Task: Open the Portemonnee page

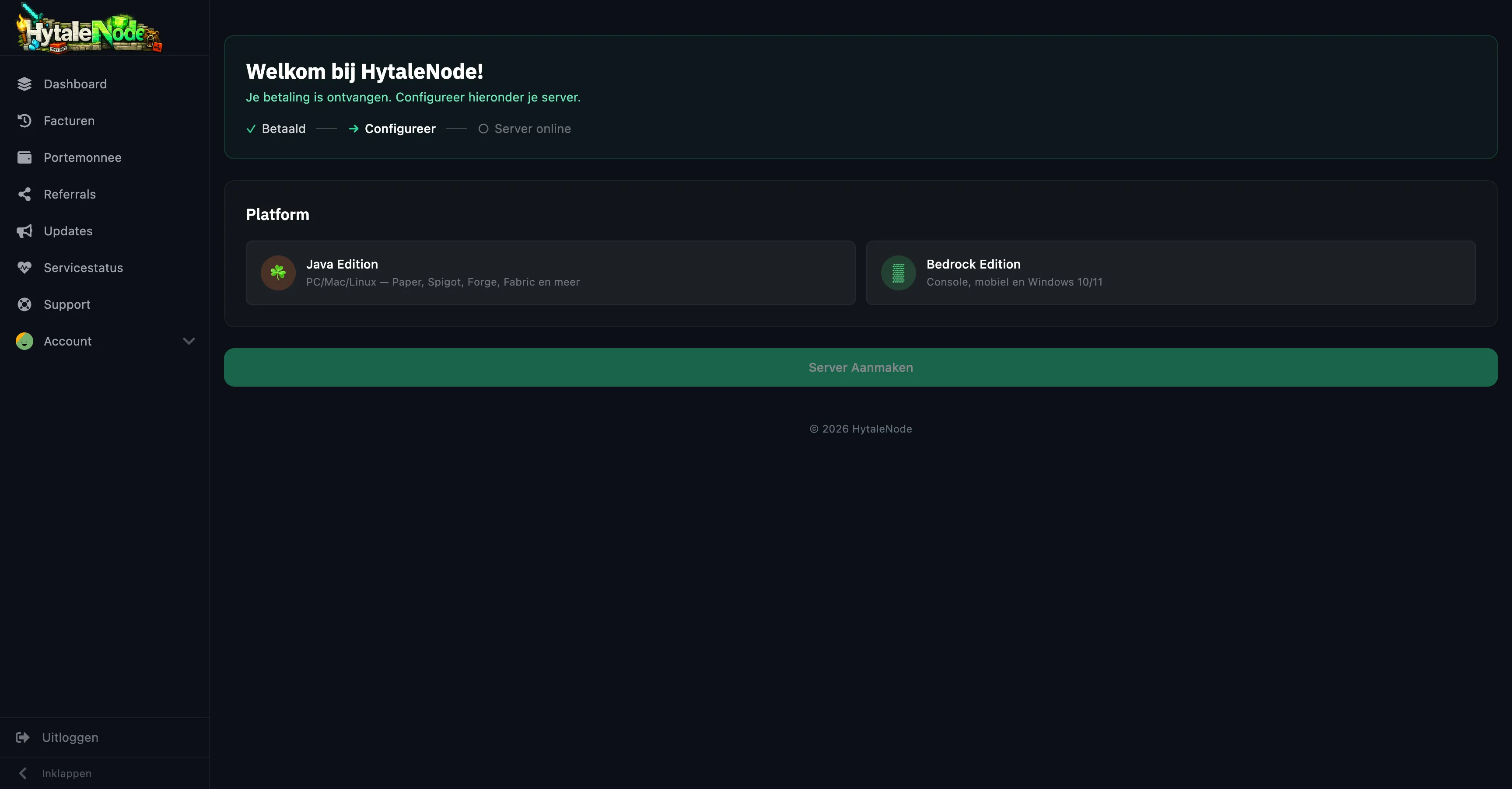Action: (x=105, y=157)
